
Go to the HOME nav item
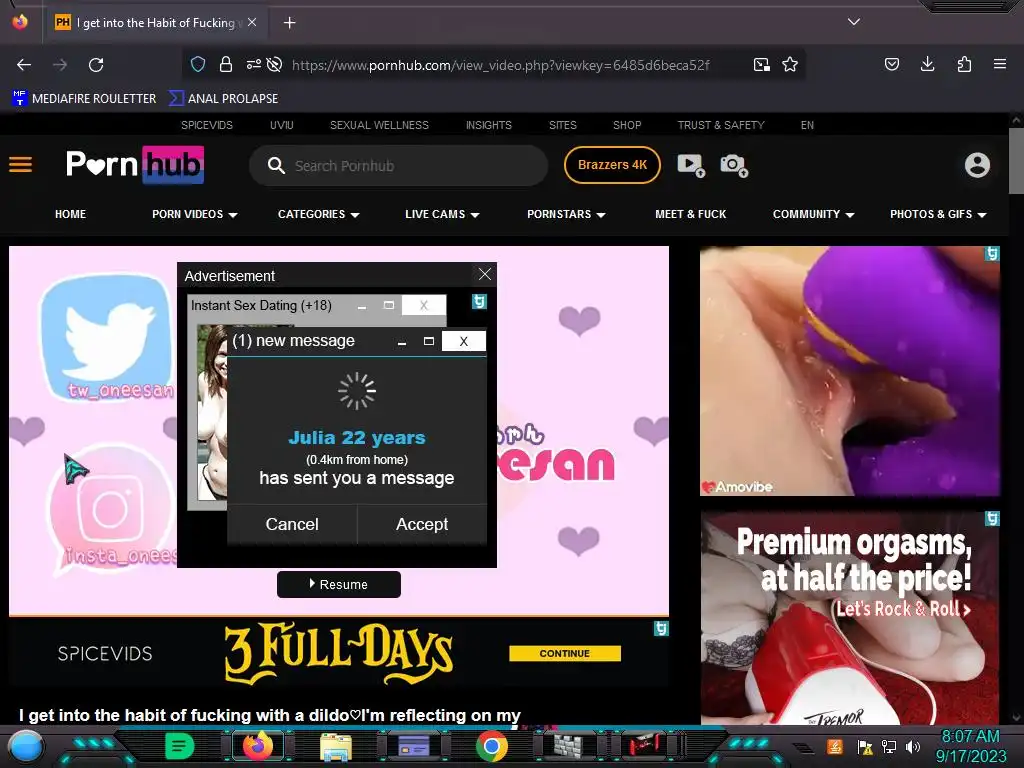tap(71, 214)
